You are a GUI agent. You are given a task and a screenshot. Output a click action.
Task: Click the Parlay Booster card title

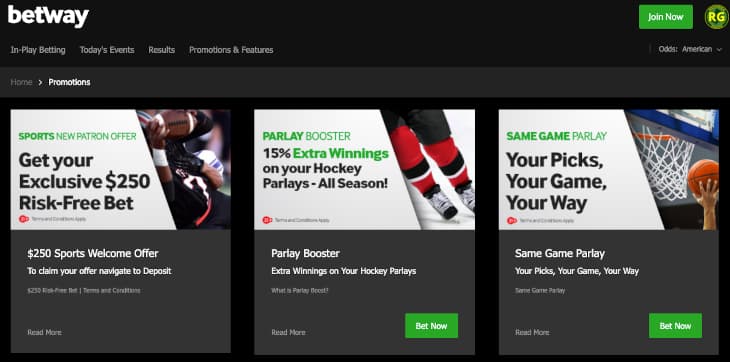(x=305, y=254)
